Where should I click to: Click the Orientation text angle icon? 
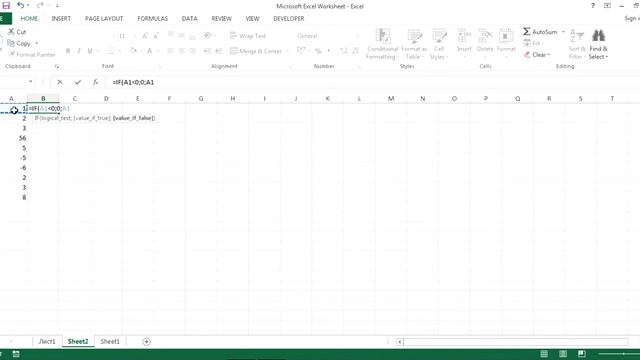(208, 36)
